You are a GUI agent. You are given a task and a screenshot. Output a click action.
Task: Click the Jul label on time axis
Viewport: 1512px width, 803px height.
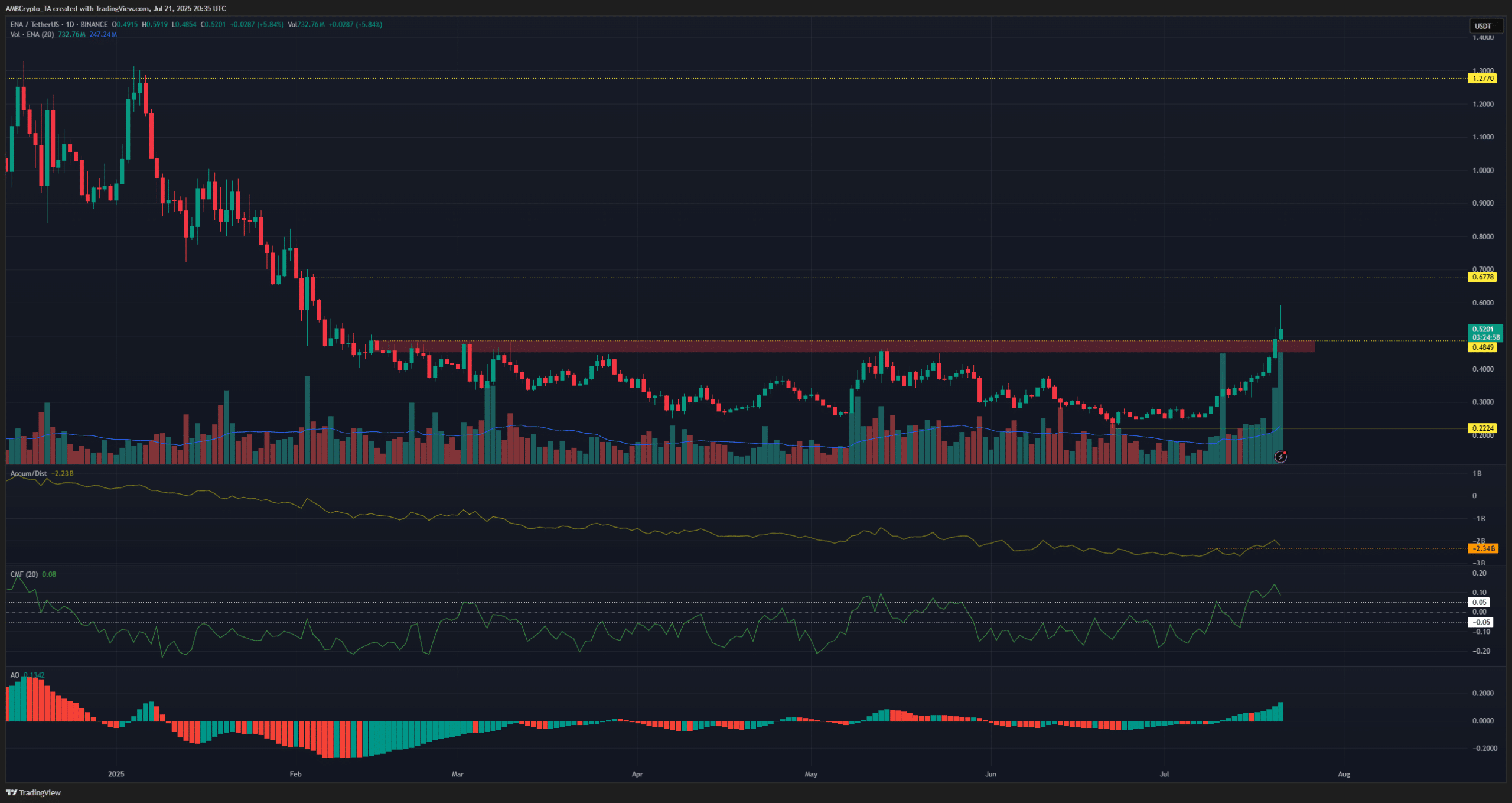pos(1164,774)
